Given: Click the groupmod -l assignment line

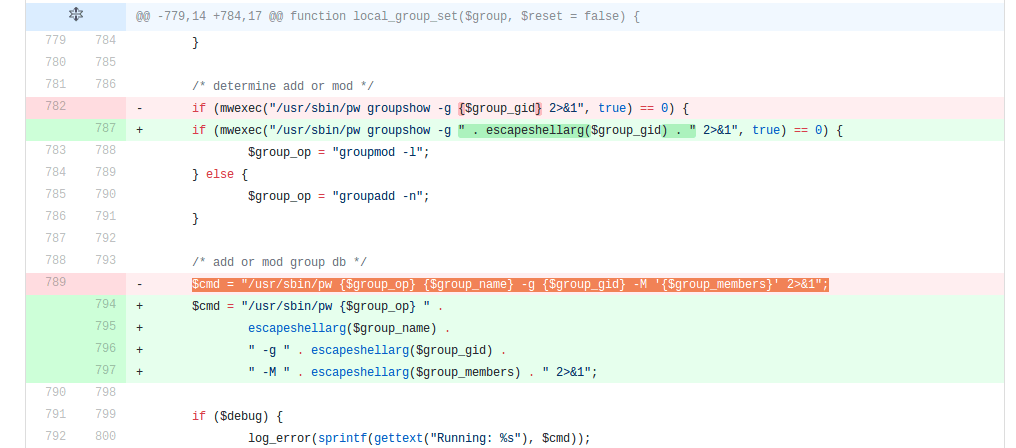Looking at the screenshot, I should coord(338,152).
